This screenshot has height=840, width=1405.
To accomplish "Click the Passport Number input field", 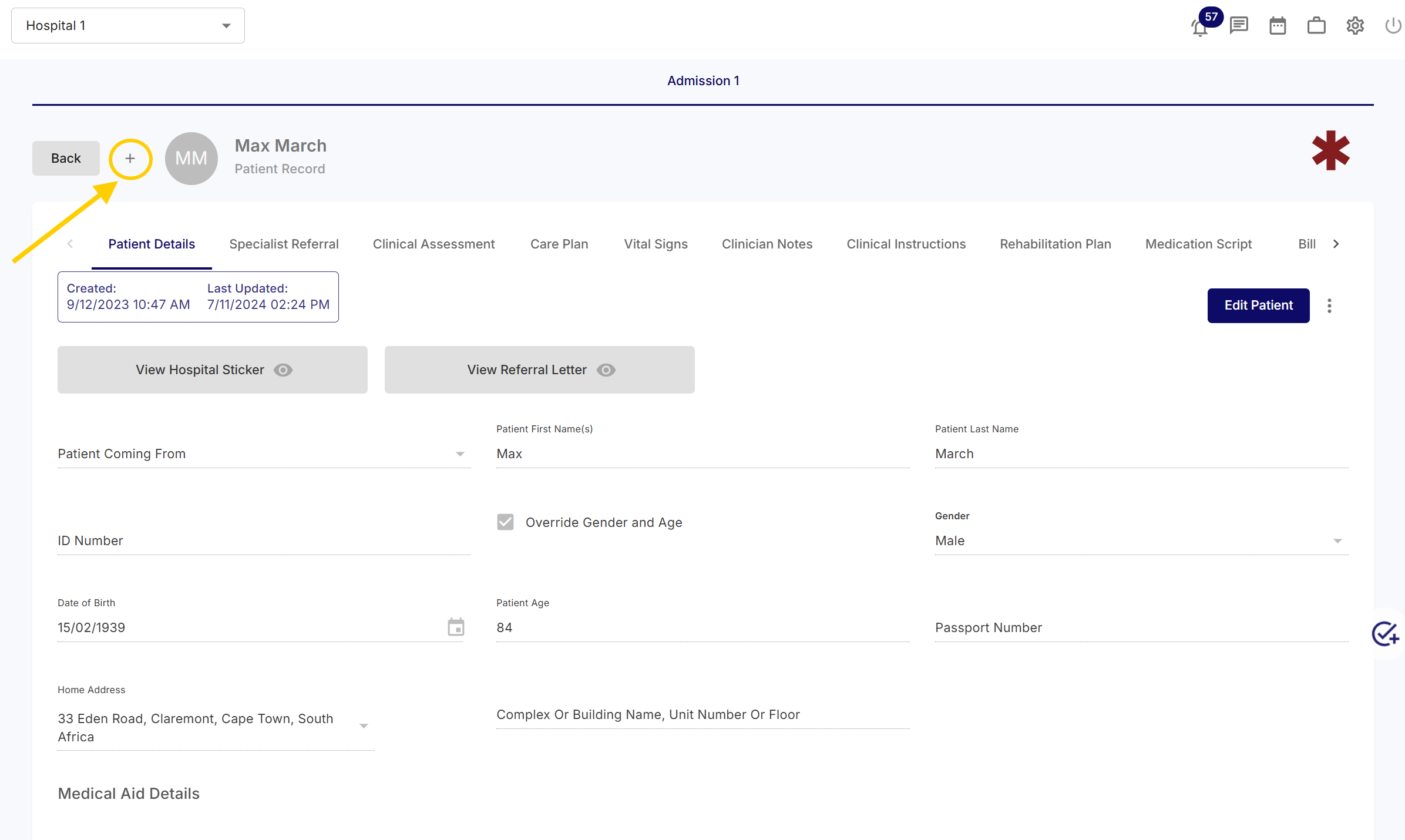I will 1141,627.
